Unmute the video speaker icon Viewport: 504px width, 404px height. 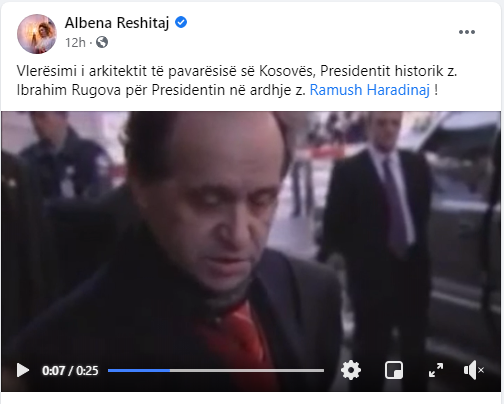coord(473,370)
